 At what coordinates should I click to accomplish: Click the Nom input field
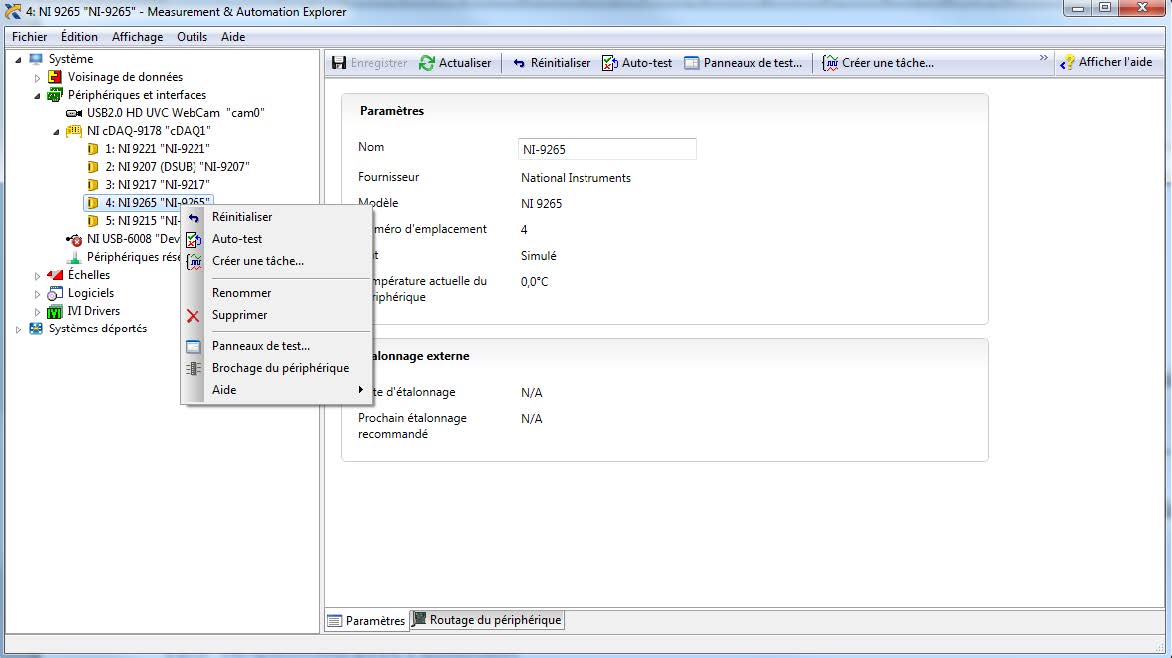click(607, 149)
